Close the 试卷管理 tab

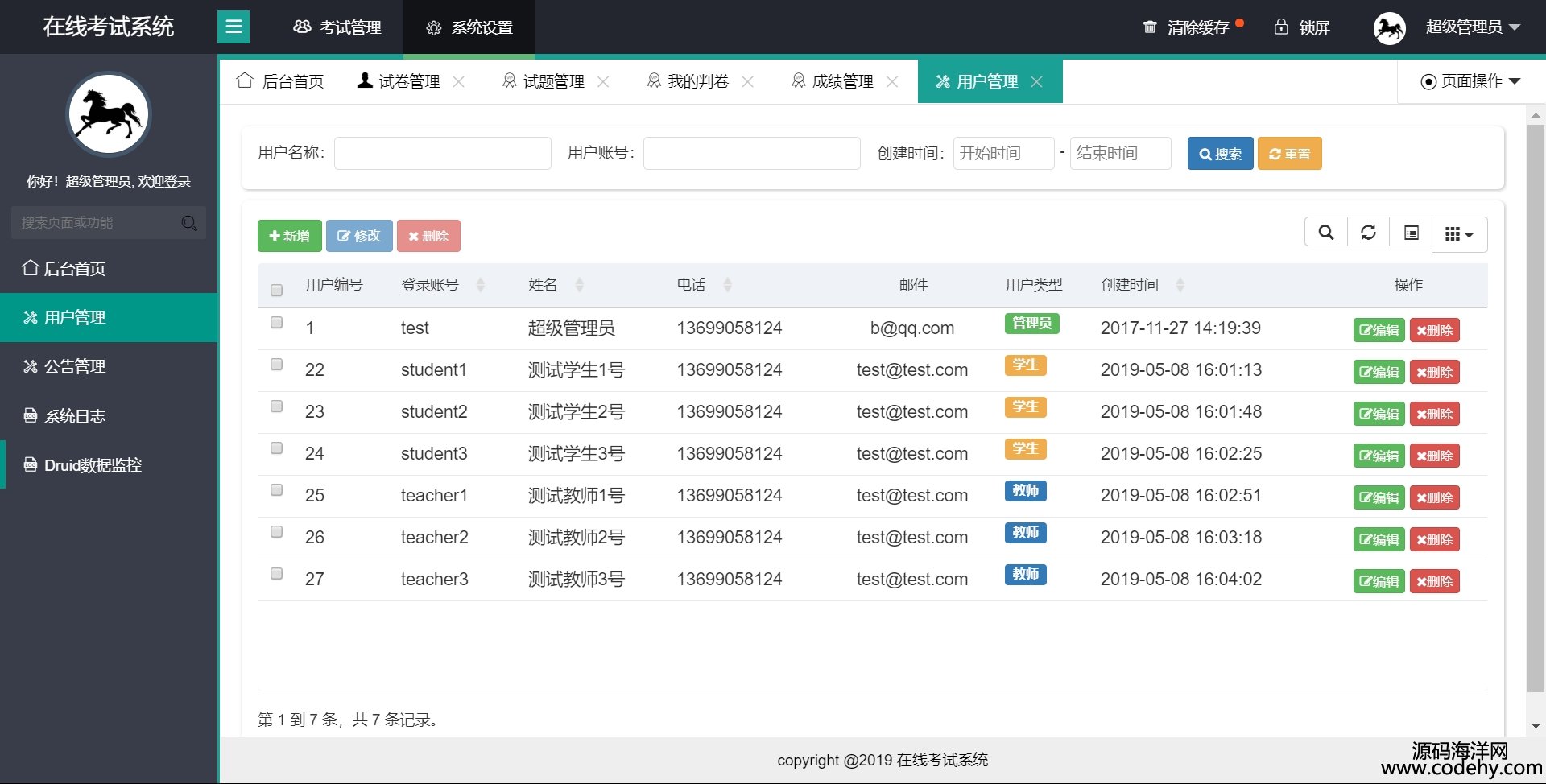[459, 81]
